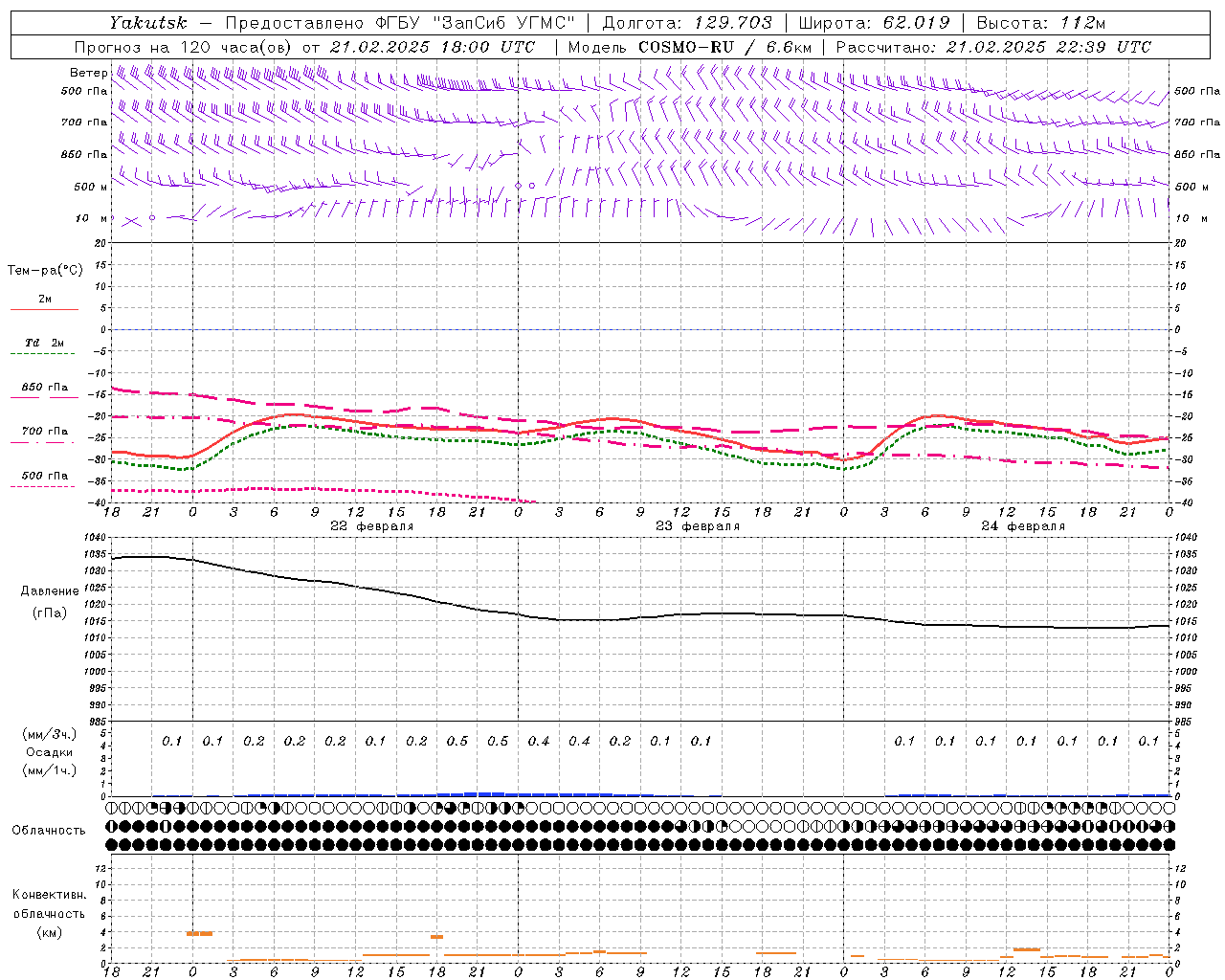Click the Облачность section label
The height and width of the screenshot is (980, 1225).
[49, 830]
